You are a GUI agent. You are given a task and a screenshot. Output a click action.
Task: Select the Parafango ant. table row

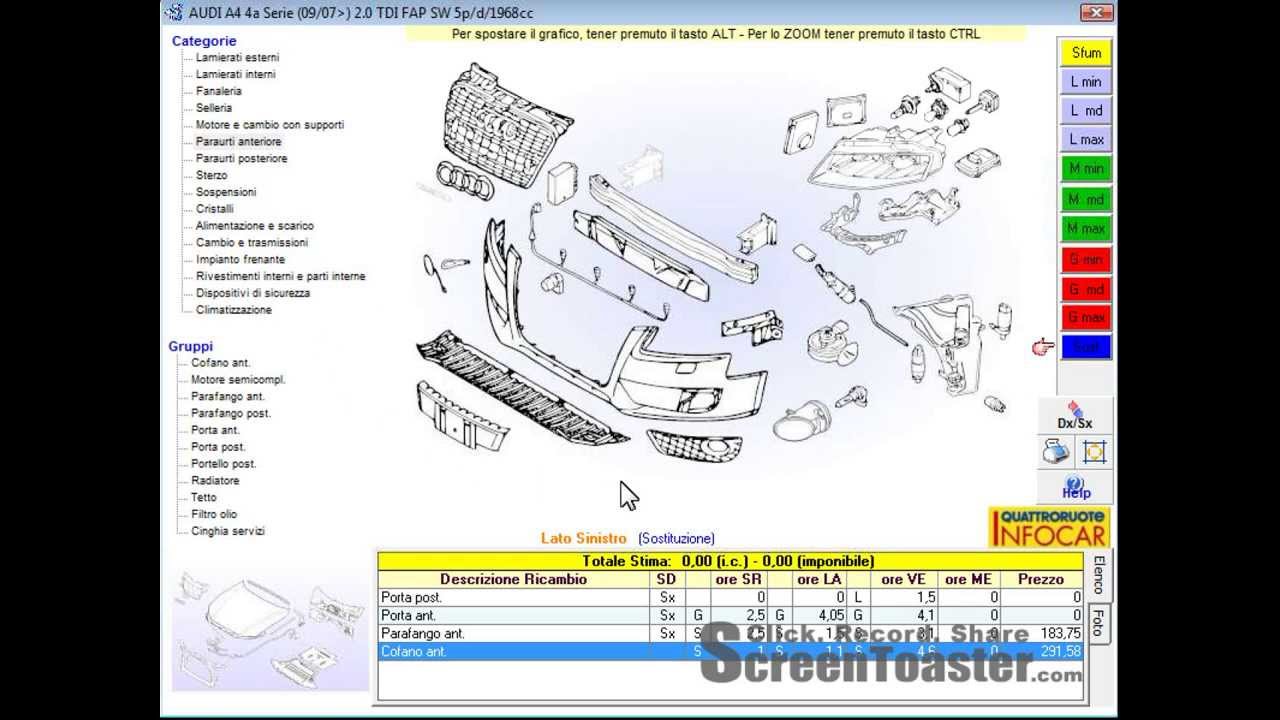729,633
